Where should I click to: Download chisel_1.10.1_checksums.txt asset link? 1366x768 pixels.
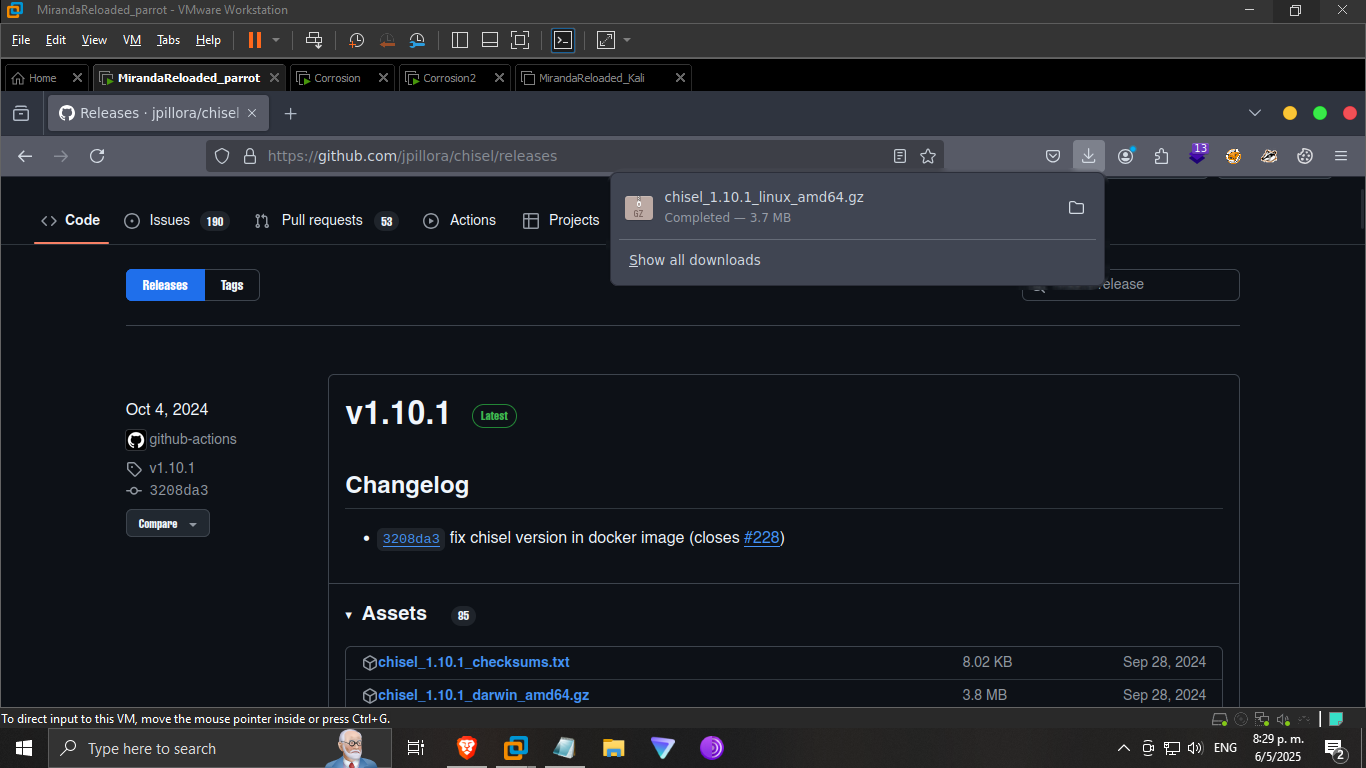tap(474, 662)
